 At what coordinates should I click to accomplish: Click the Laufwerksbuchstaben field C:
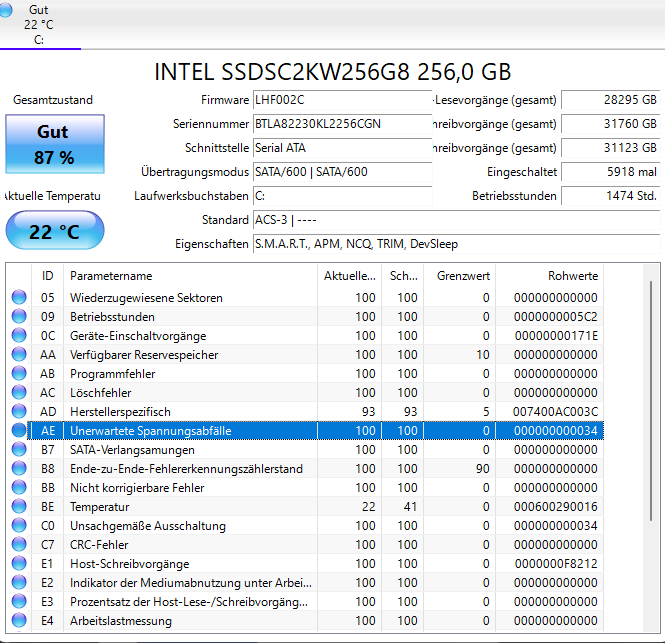click(x=343, y=196)
